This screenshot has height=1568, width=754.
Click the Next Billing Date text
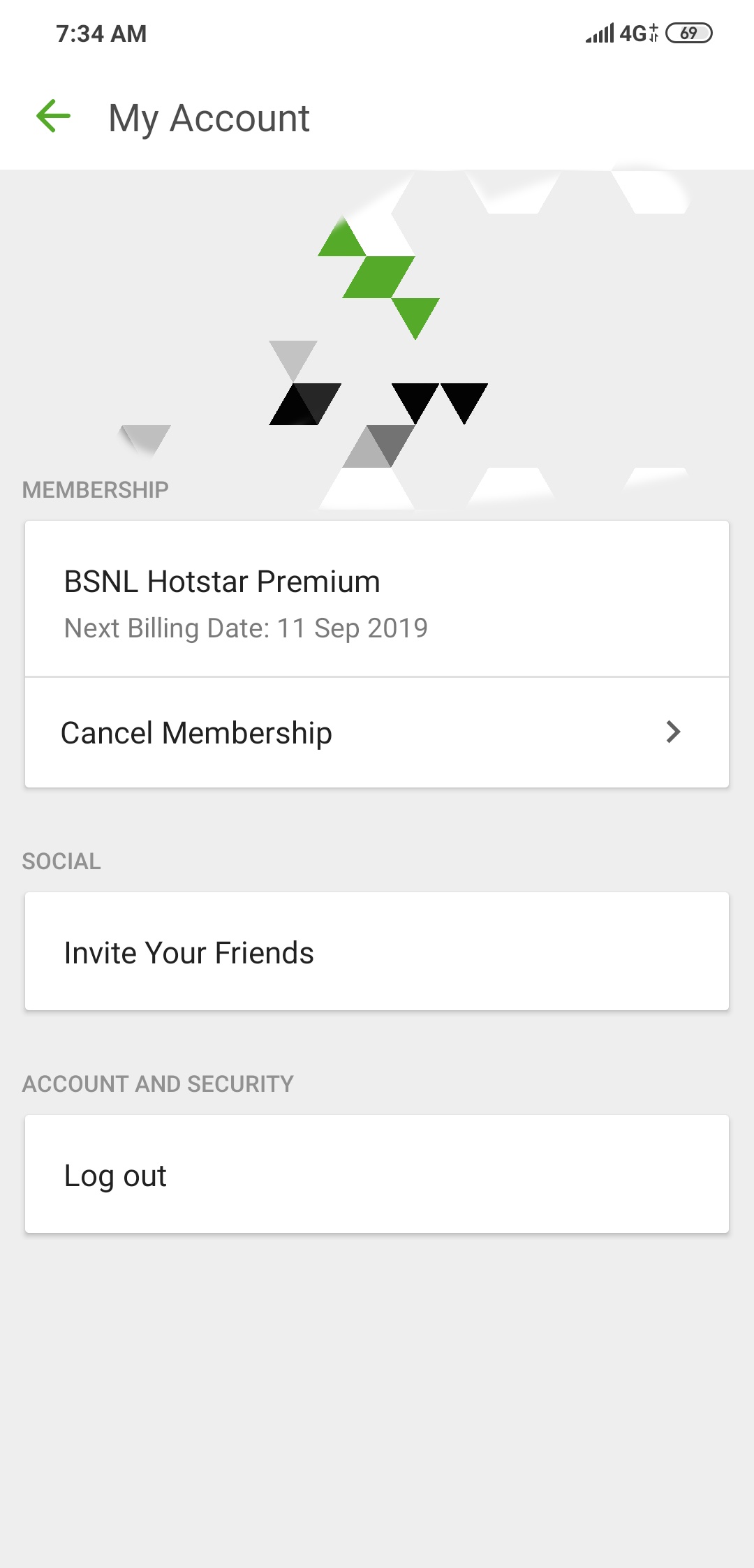246,628
